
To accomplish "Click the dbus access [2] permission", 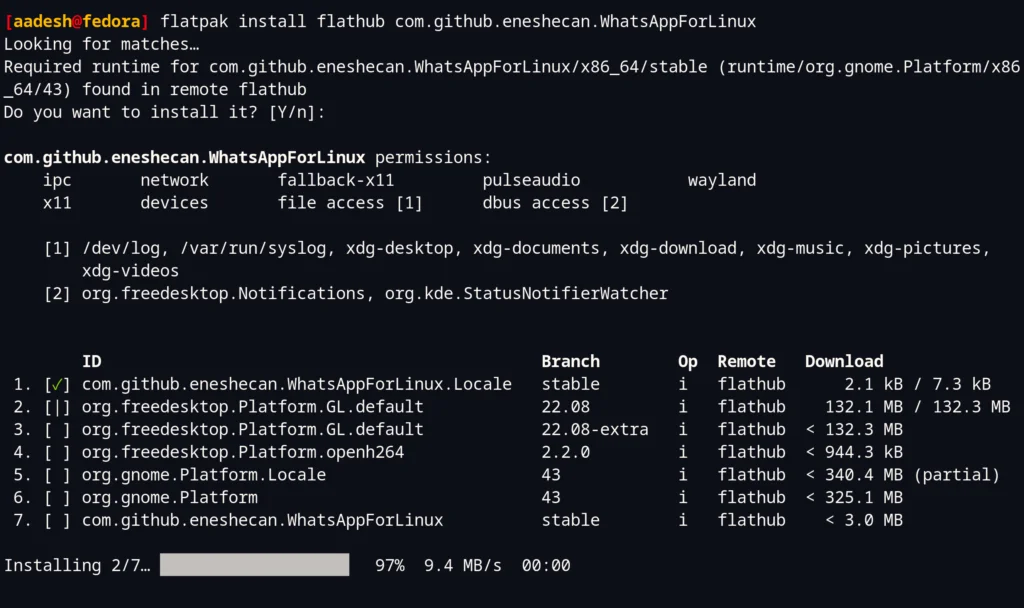I will coord(555,203).
